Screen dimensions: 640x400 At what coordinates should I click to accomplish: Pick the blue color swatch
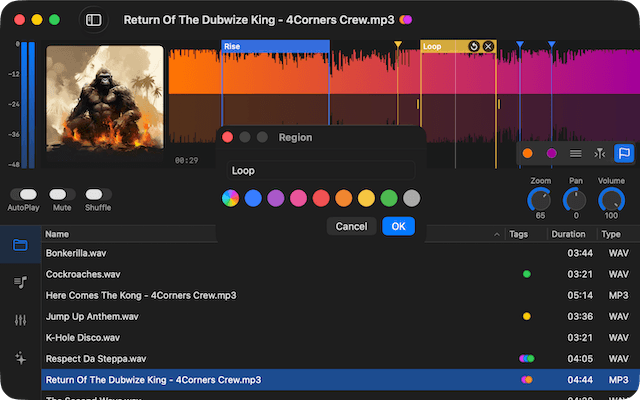tap(253, 198)
